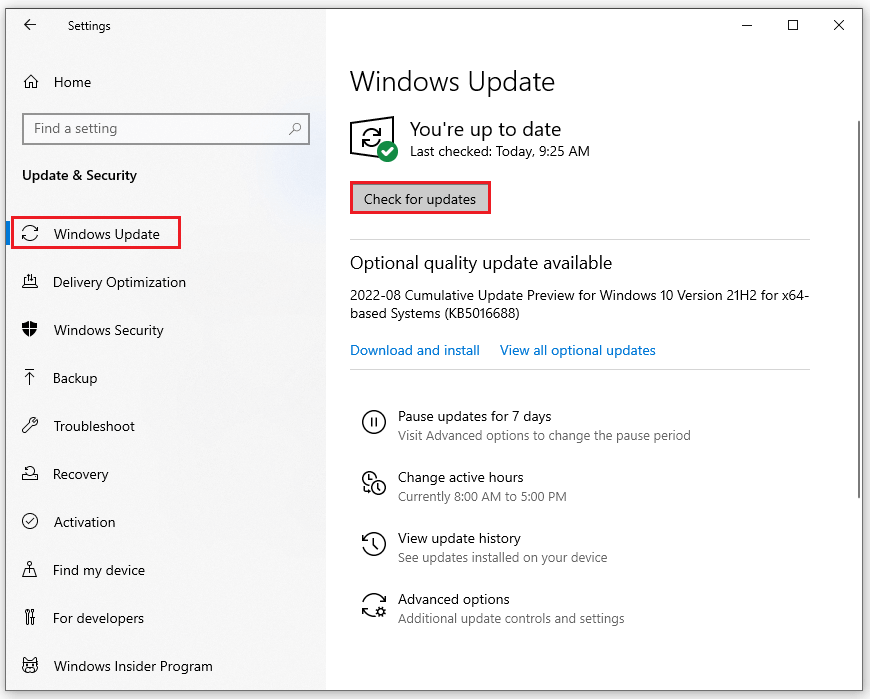This screenshot has width=870, height=699.
Task: Click the Advanced options gear icon
Action: [374, 605]
